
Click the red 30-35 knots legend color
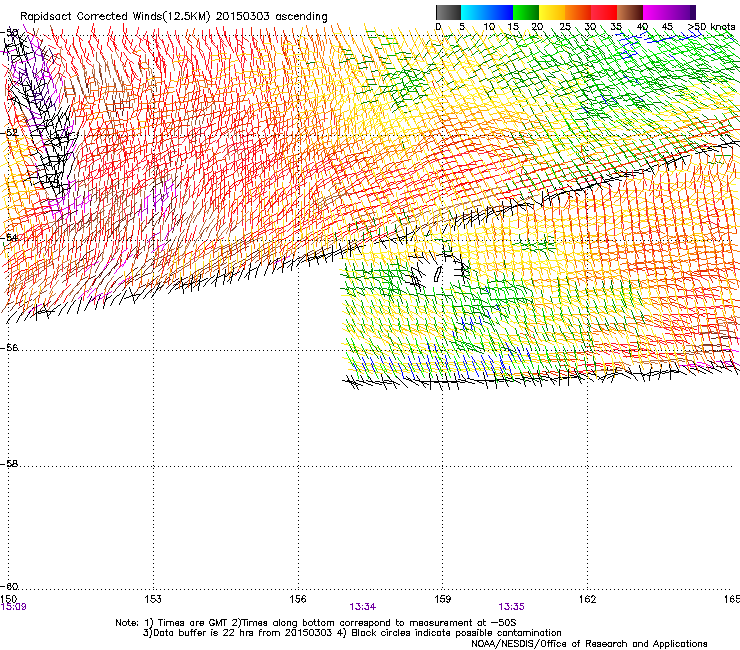pyautogui.click(x=604, y=12)
